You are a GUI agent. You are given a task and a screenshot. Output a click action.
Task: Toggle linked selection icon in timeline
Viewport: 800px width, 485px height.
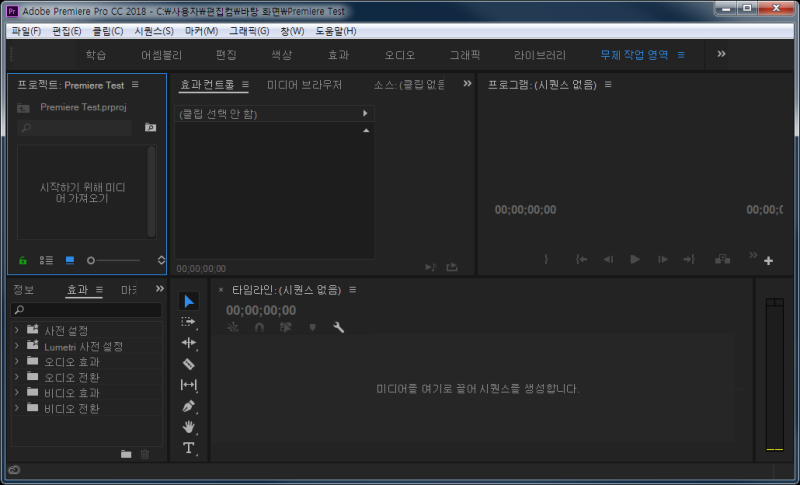point(286,327)
